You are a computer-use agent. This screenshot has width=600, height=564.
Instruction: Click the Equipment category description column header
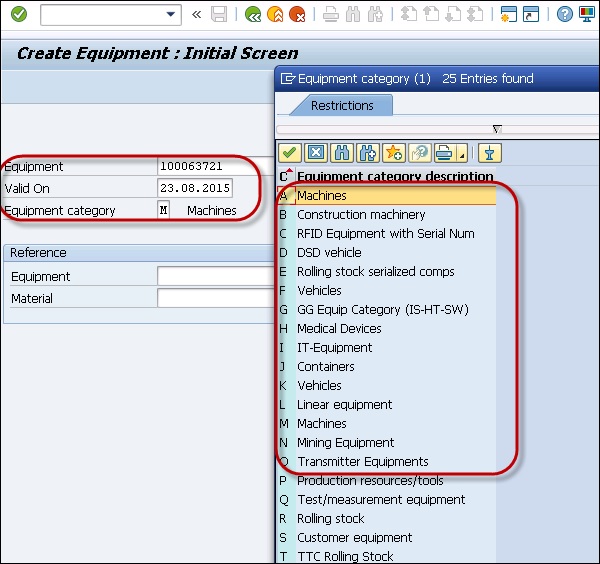(x=395, y=177)
